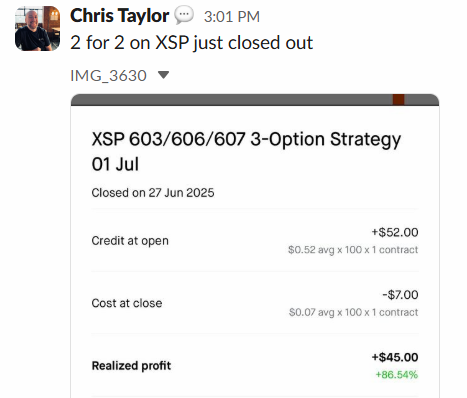467x398 pixels.
Task: Click the 3:01 PM message timestamp
Action: point(232,17)
